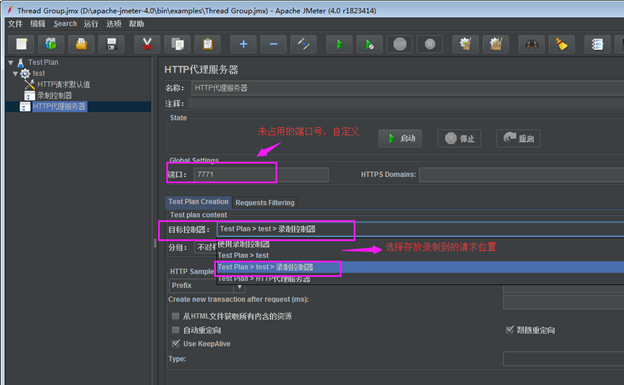Open the Search menu
The height and width of the screenshot is (385, 624).
coord(65,24)
